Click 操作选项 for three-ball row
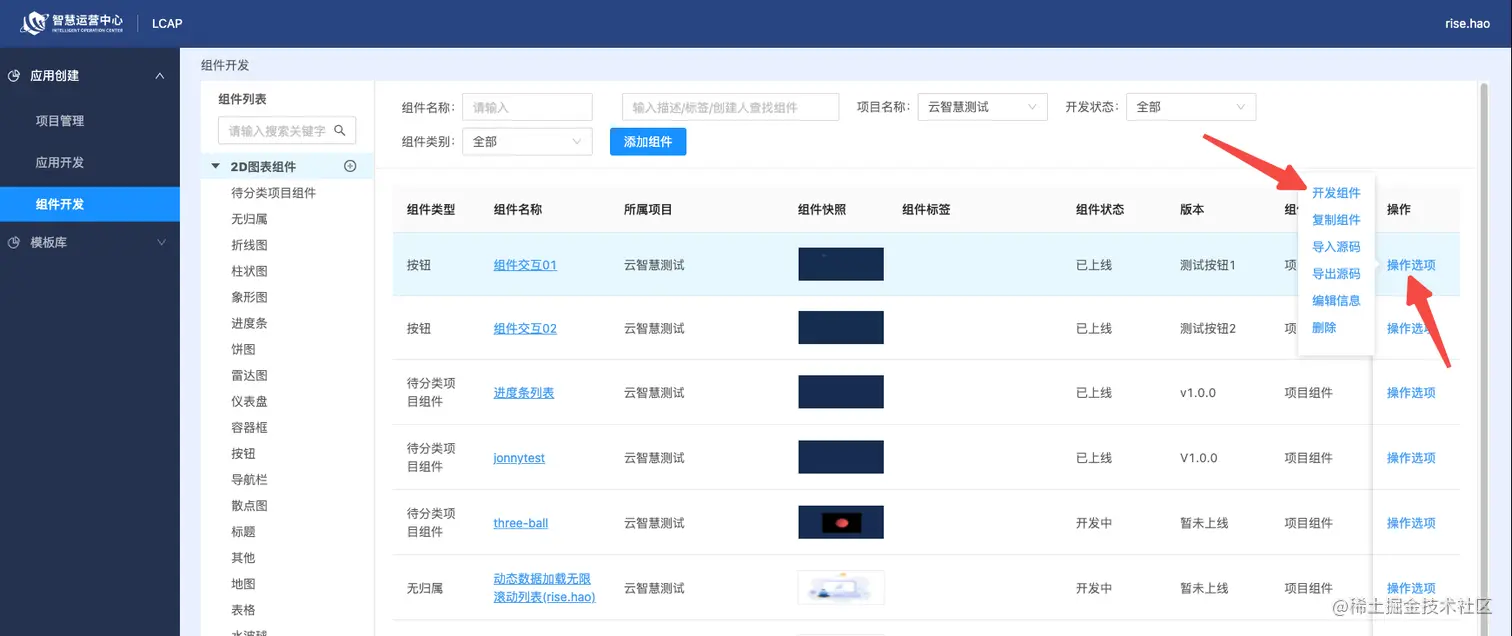The height and width of the screenshot is (636, 1512). click(1411, 523)
